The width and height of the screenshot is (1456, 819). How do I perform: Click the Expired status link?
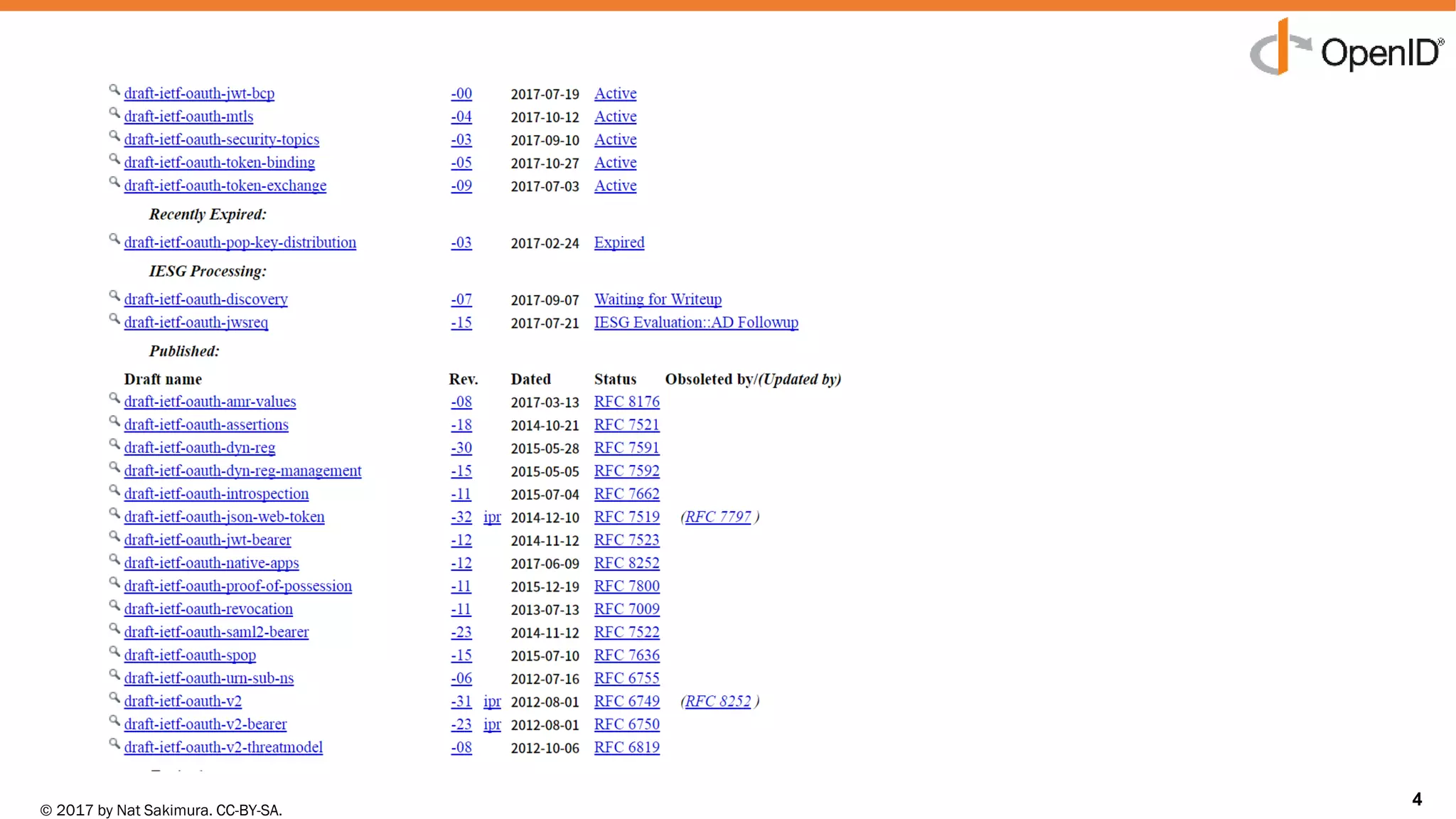(619, 242)
